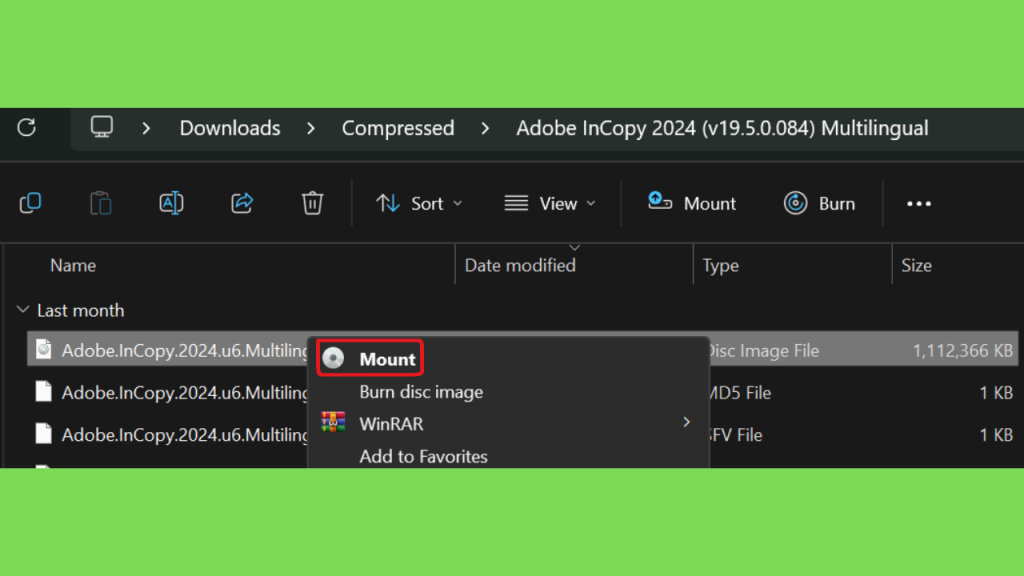
Task: Click the Disc Image File type cell
Action: 764,351
